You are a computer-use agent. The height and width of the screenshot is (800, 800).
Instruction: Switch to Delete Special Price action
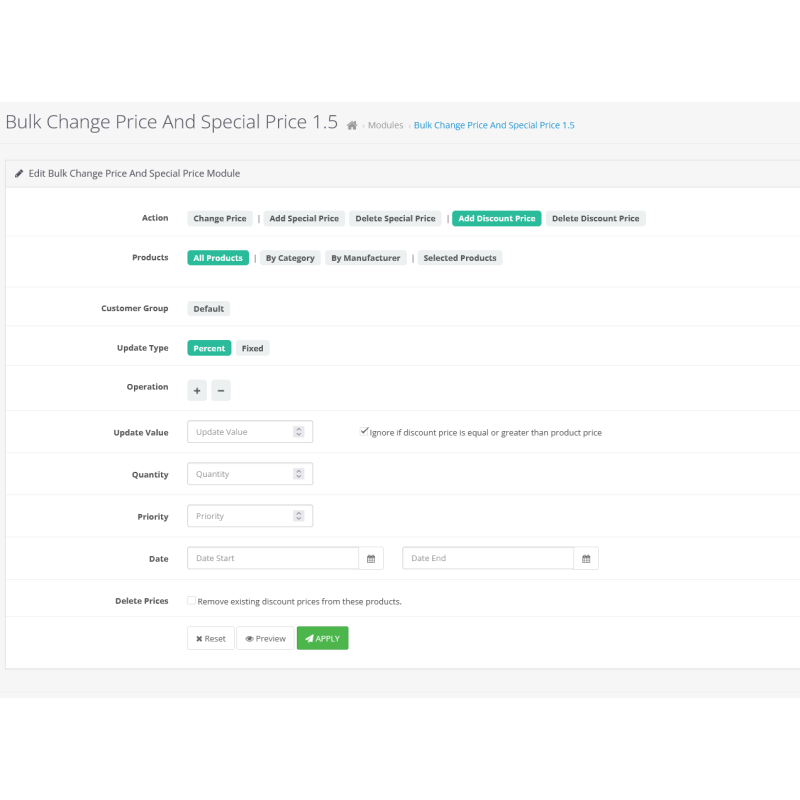coord(396,218)
